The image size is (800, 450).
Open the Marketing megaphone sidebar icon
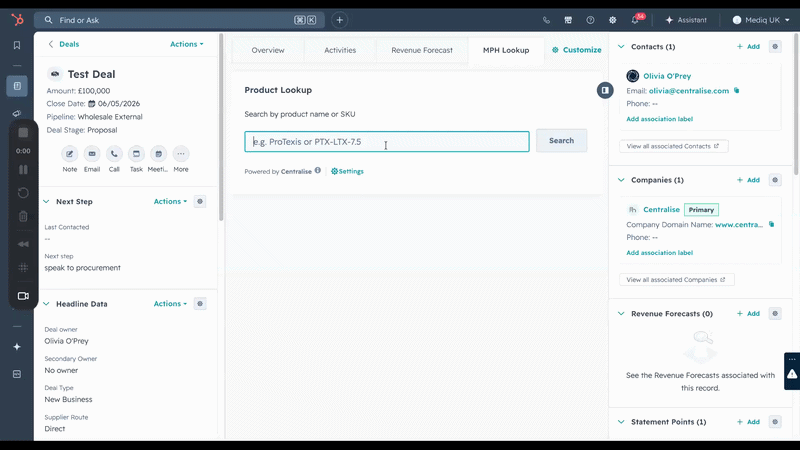coord(17,113)
